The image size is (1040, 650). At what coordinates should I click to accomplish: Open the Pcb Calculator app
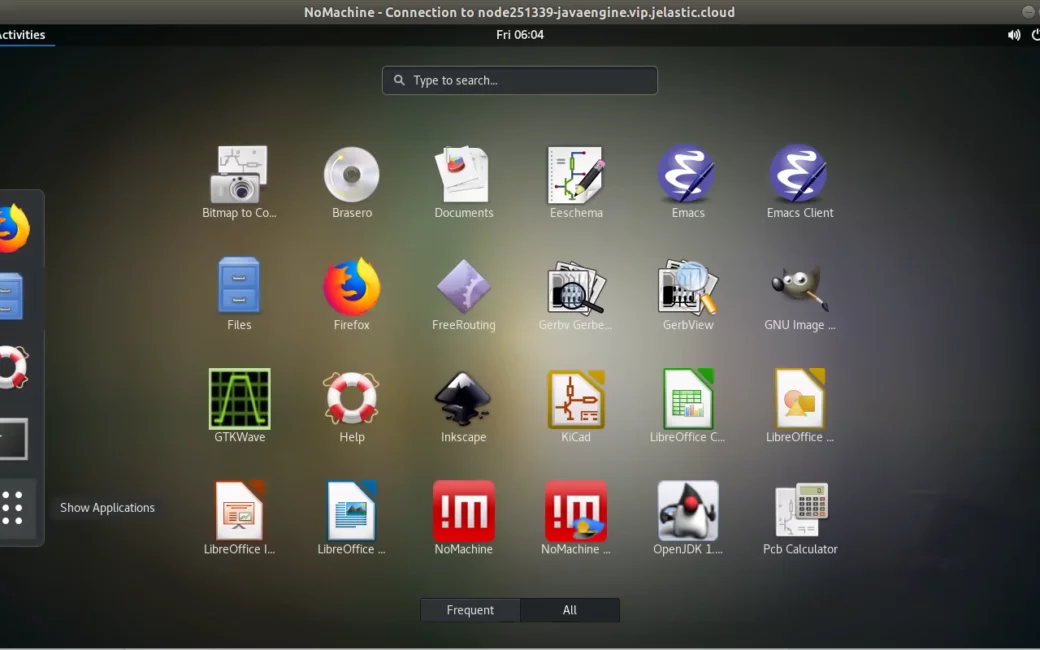click(799, 511)
